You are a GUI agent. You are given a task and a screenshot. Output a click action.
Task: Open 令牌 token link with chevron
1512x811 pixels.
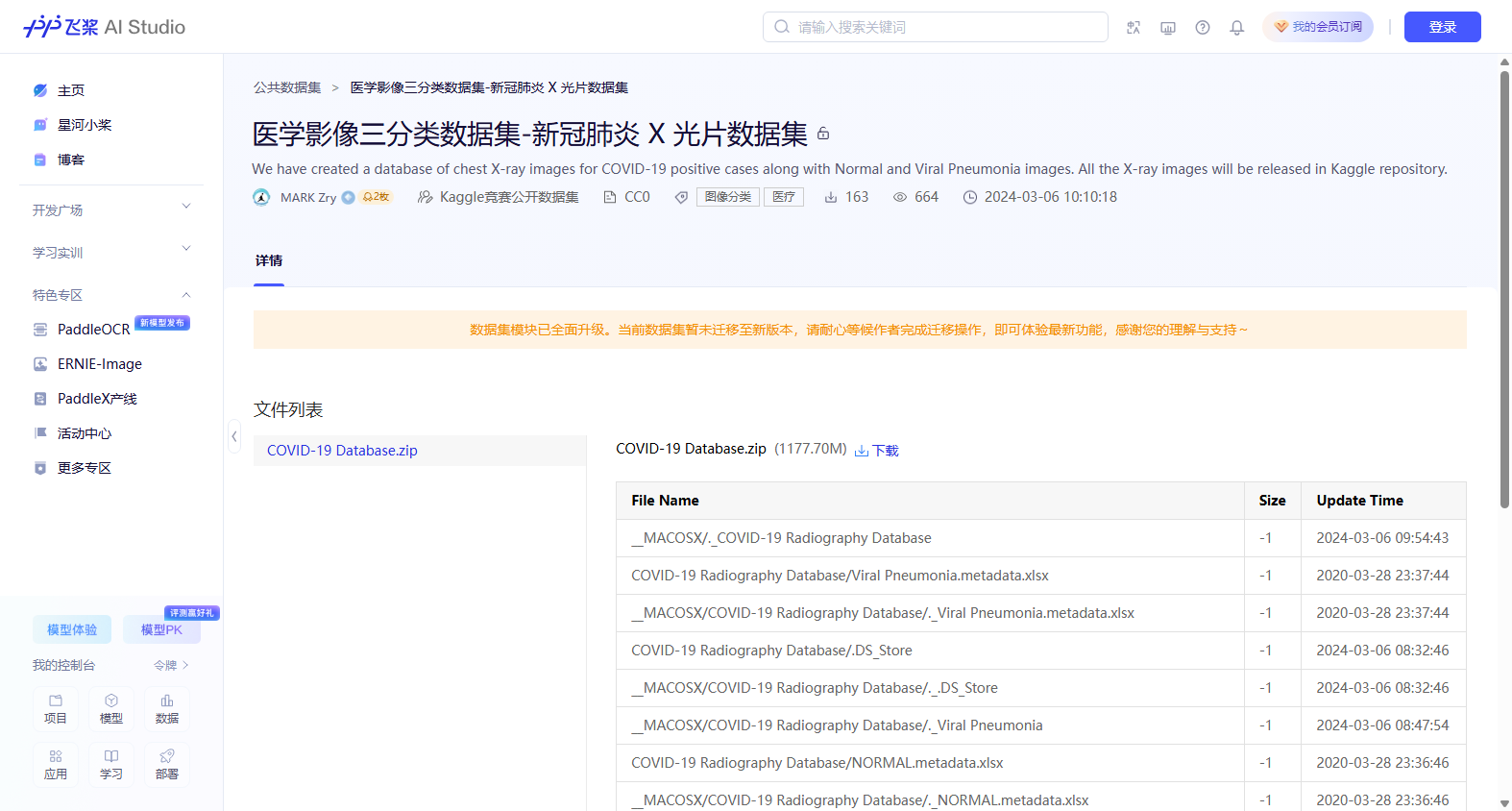click(171, 665)
